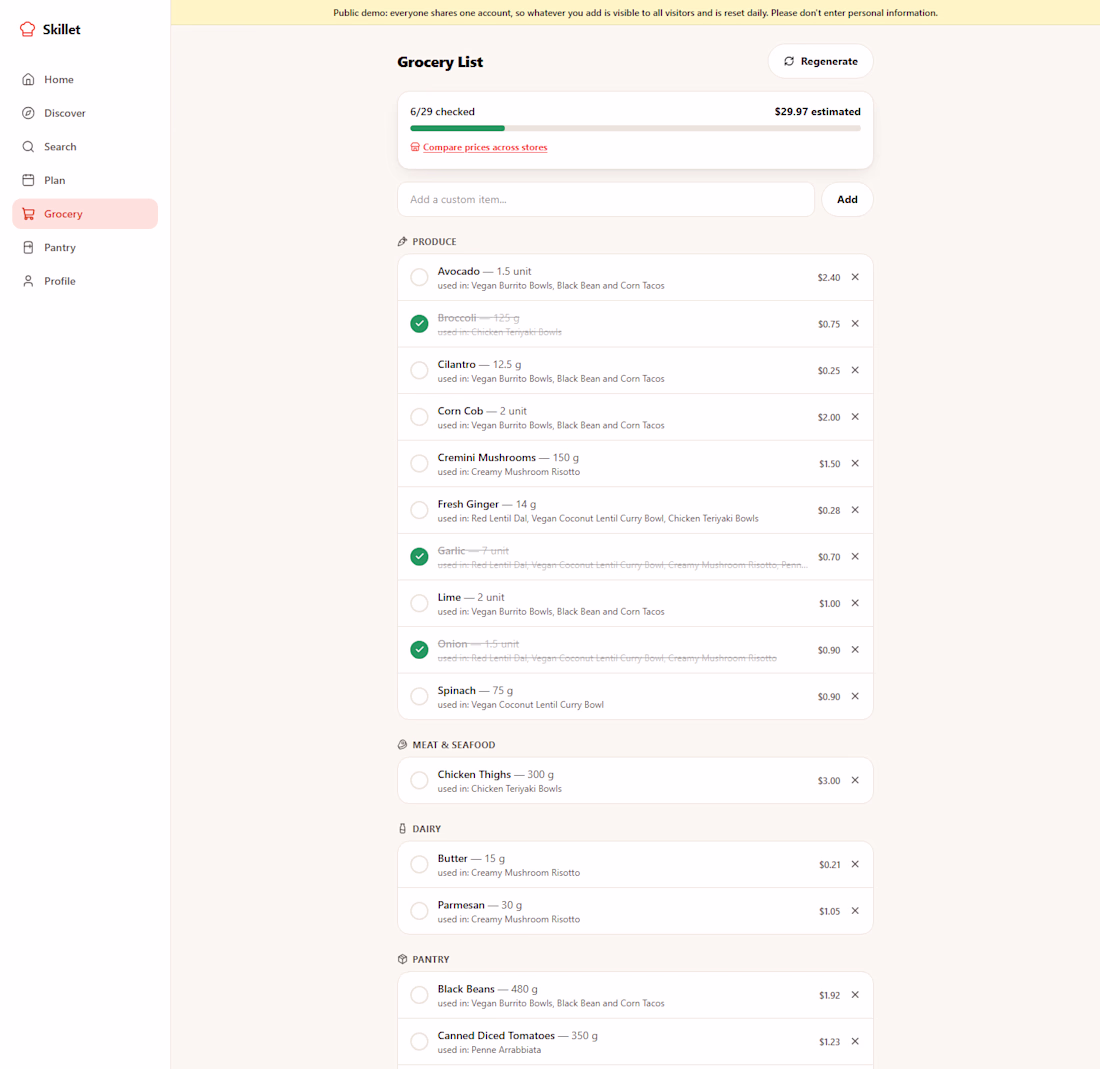Image resolution: width=1100 pixels, height=1069 pixels.
Task: Uncheck the Garlic checkbox
Action: tap(420, 556)
